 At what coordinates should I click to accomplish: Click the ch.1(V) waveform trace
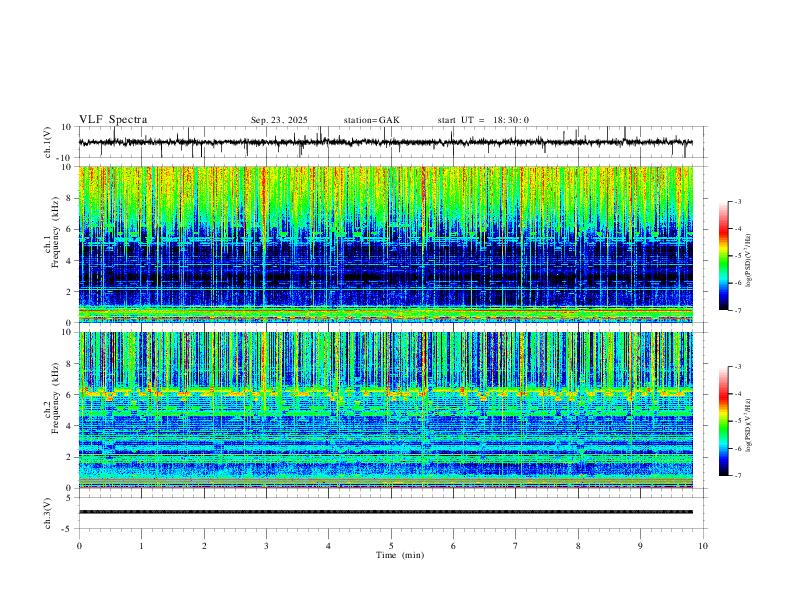pyautogui.click(x=386, y=142)
